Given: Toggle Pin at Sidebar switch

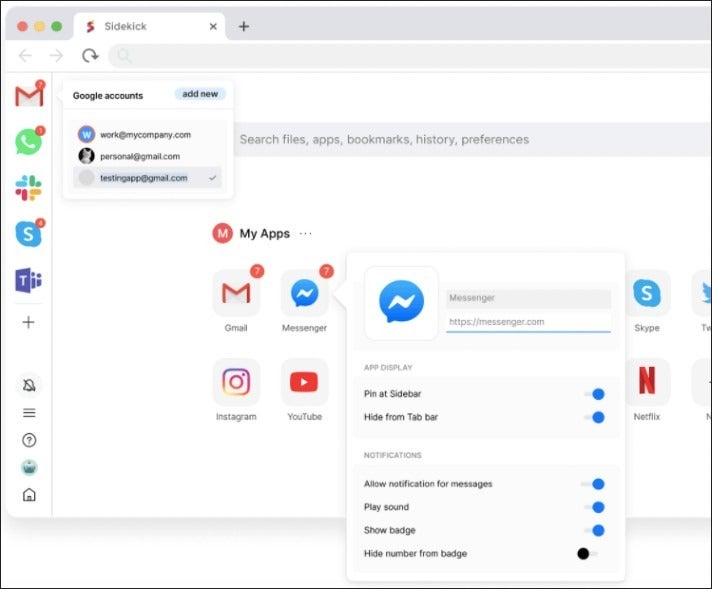Looking at the screenshot, I should (x=594, y=394).
